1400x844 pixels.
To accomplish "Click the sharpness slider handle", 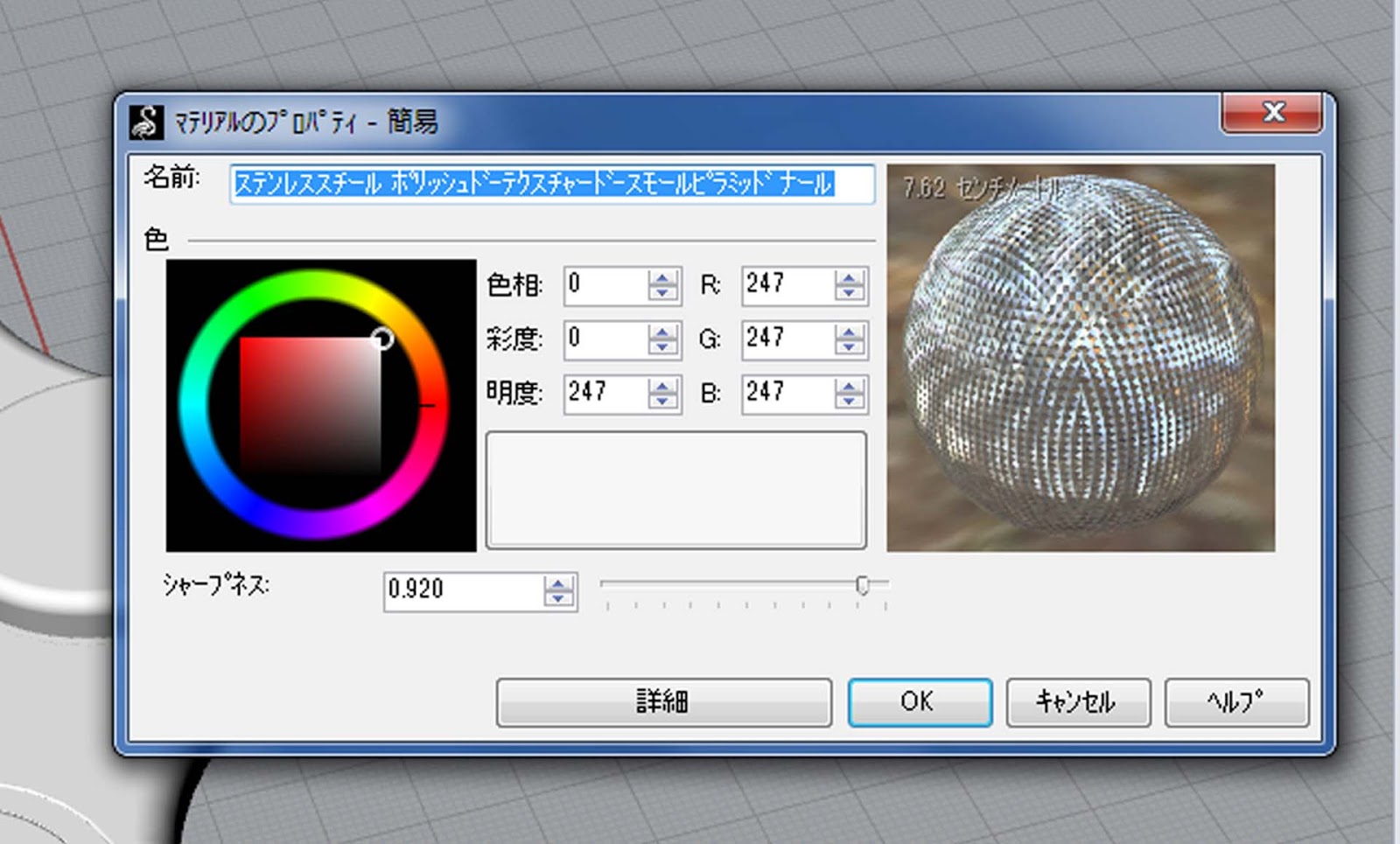I will (x=863, y=585).
